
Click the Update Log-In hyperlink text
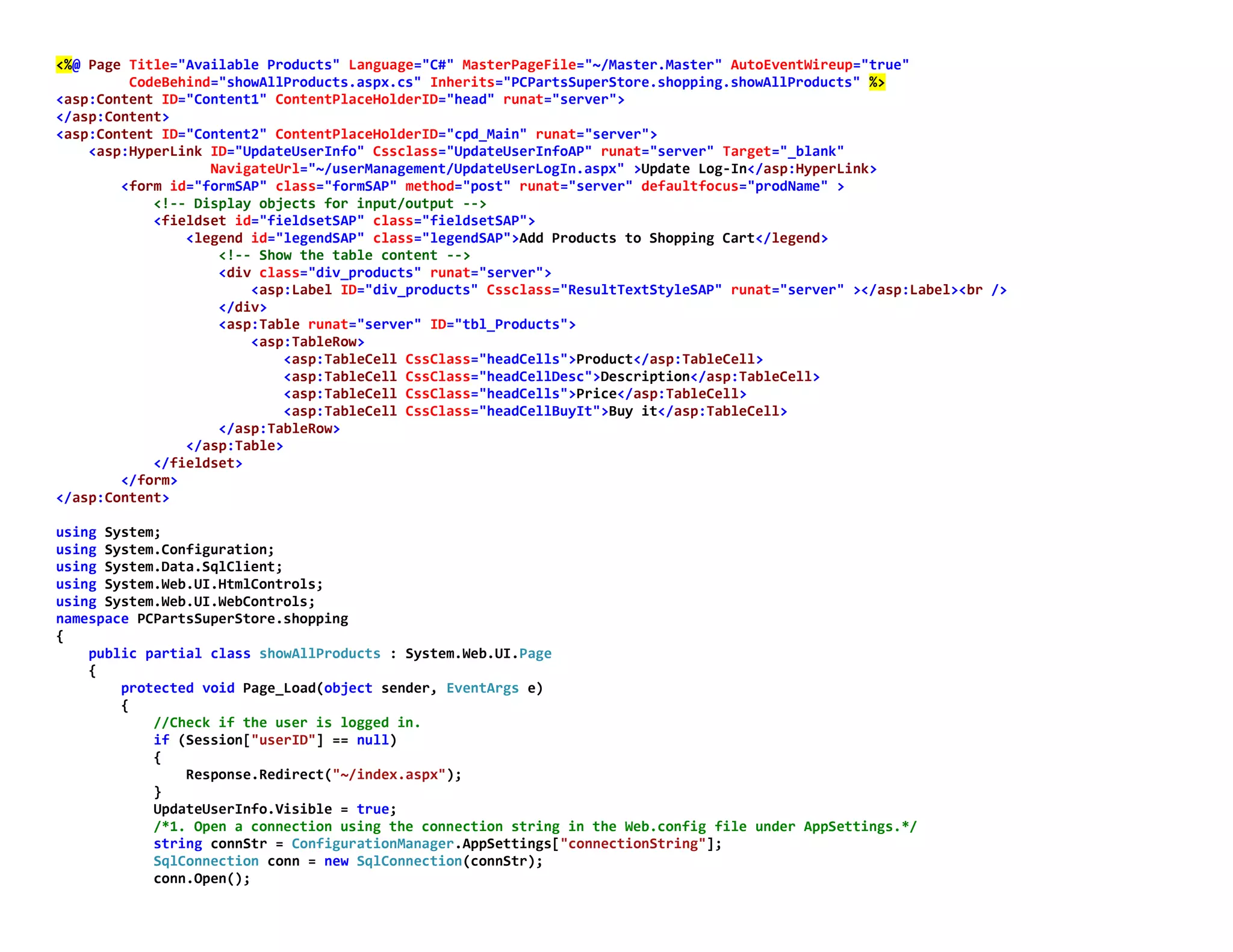click(694, 169)
